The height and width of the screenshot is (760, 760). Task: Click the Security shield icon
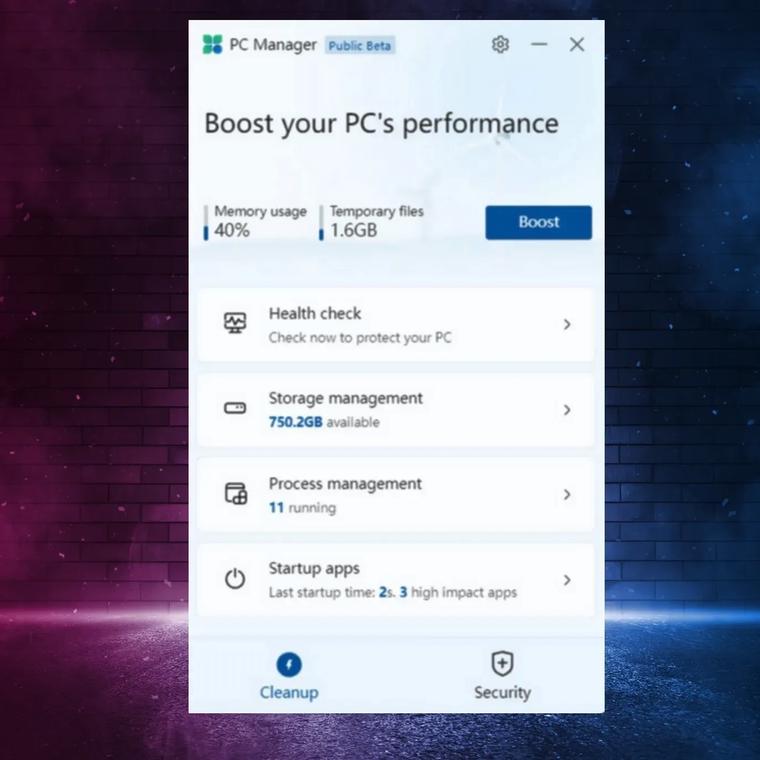click(502, 663)
